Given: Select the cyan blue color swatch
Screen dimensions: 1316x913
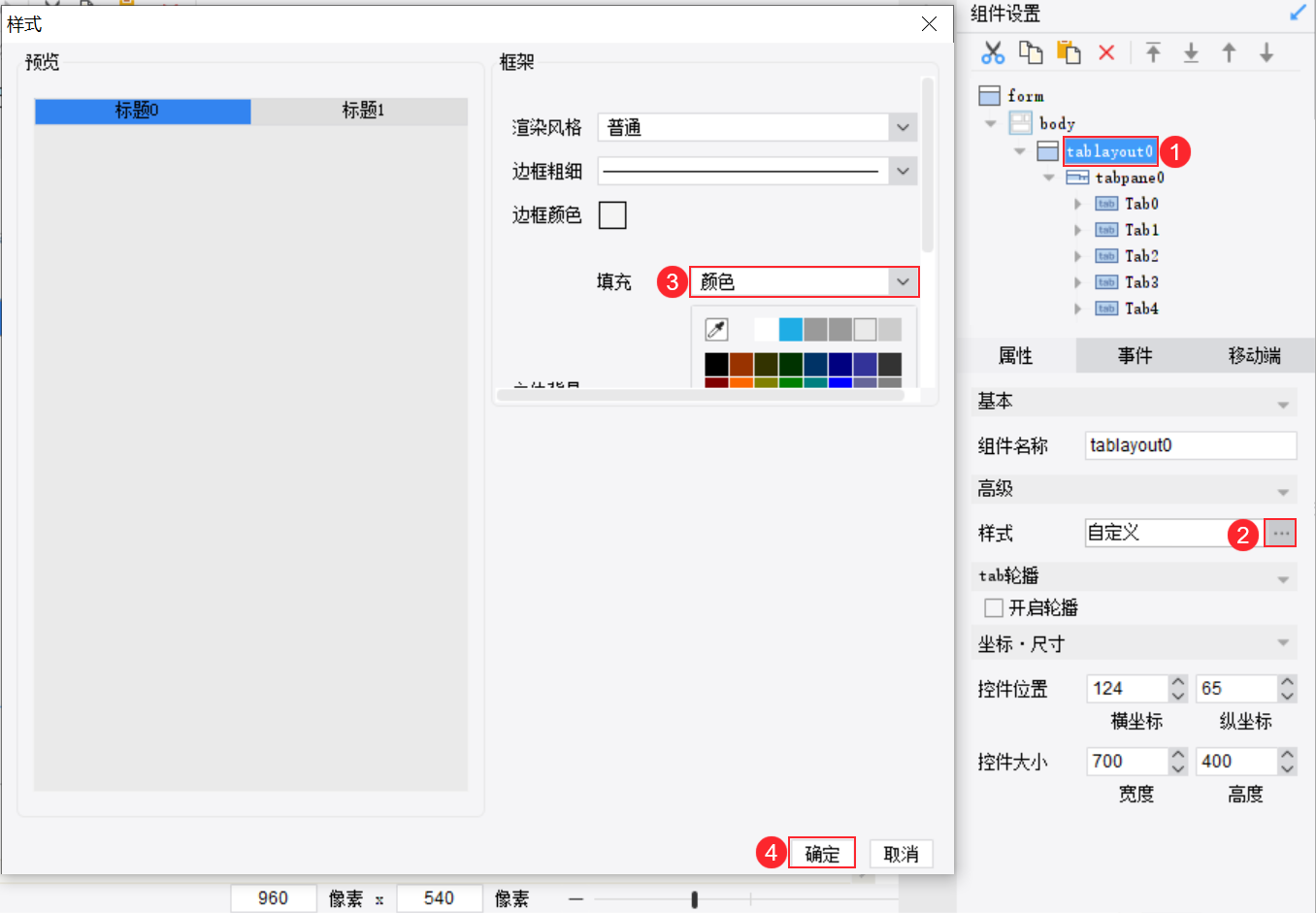Looking at the screenshot, I should pyautogui.click(x=791, y=330).
